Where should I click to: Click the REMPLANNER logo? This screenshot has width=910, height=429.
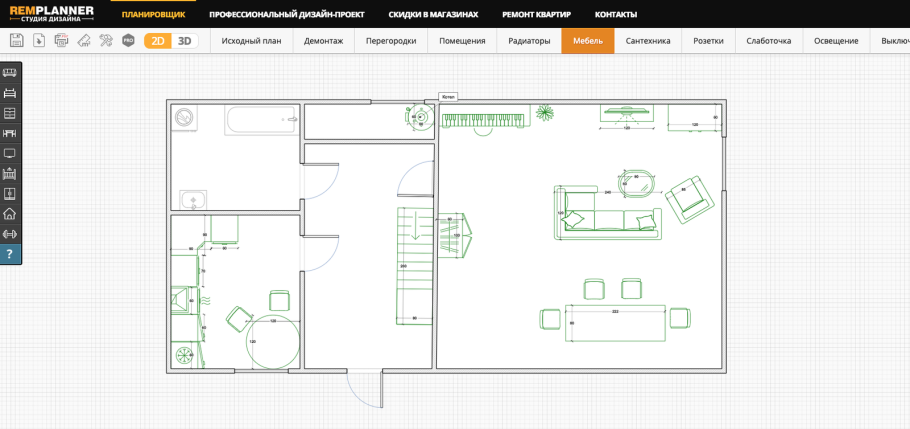(x=52, y=14)
